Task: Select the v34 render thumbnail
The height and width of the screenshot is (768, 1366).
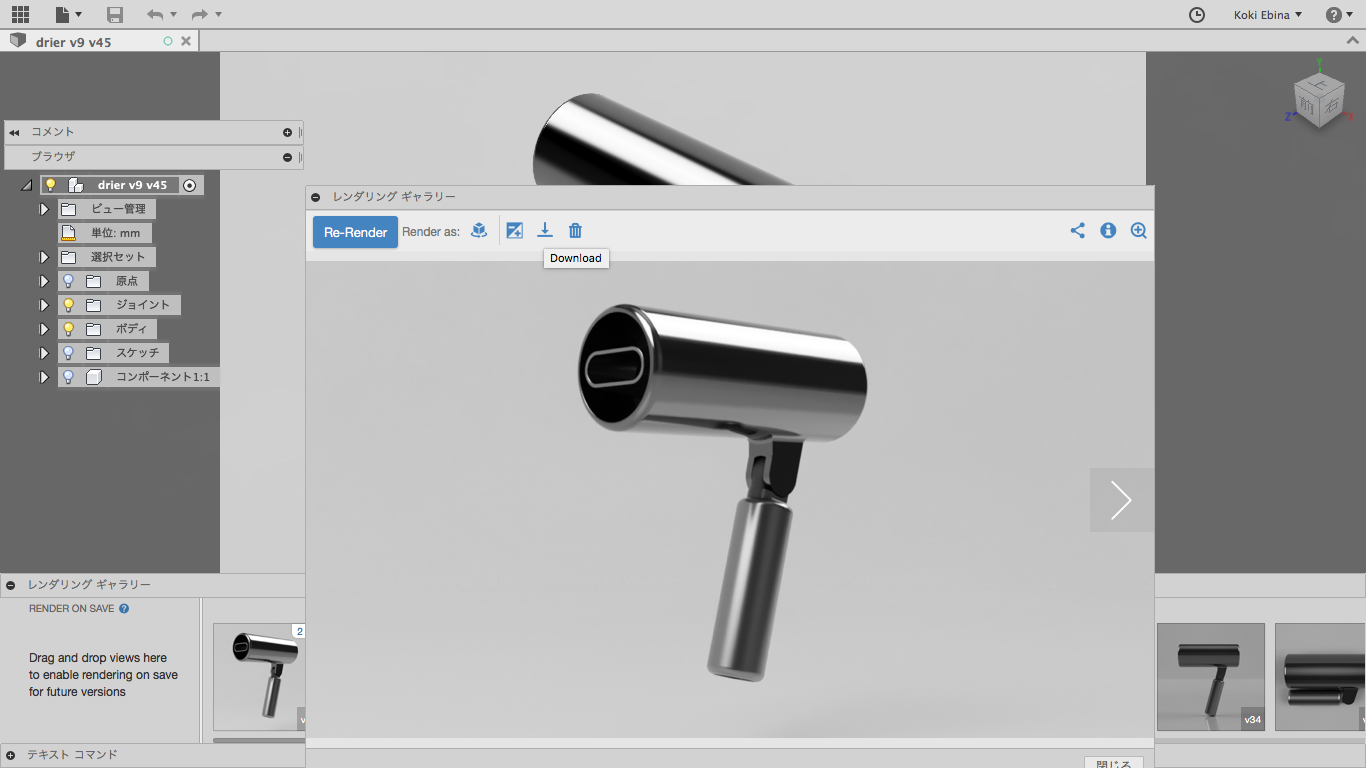Action: coord(1211,677)
